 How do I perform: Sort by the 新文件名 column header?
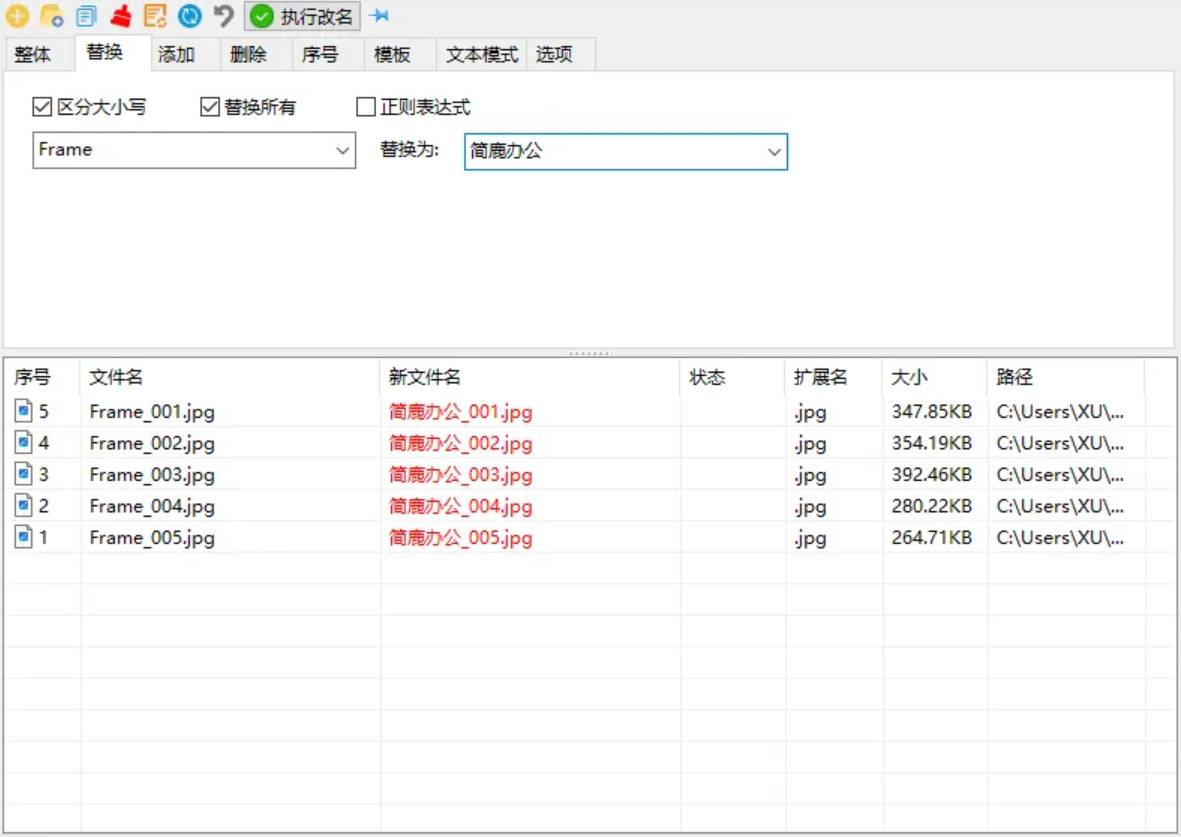[x=530, y=377]
